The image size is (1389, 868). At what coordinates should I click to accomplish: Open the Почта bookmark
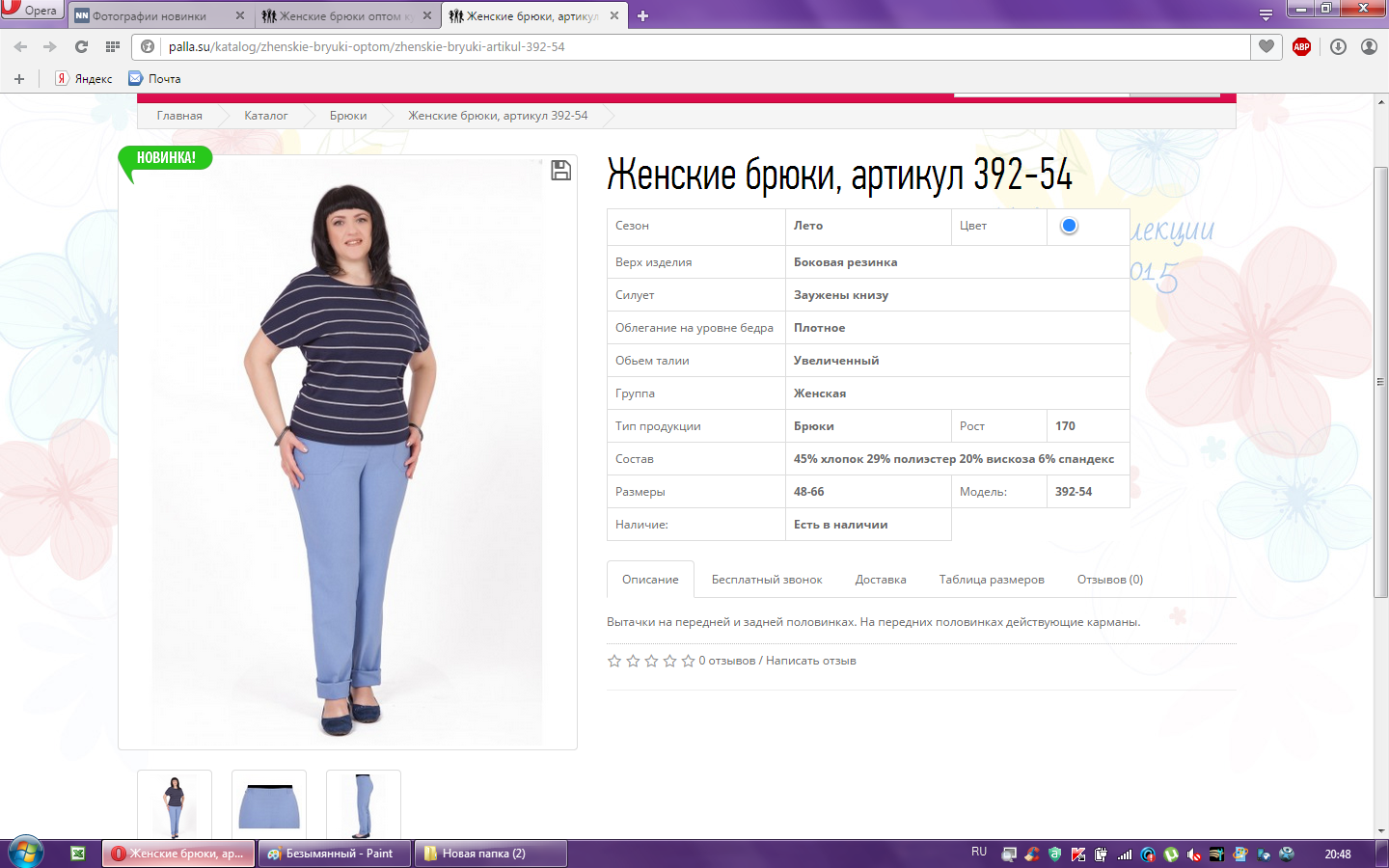(155, 79)
